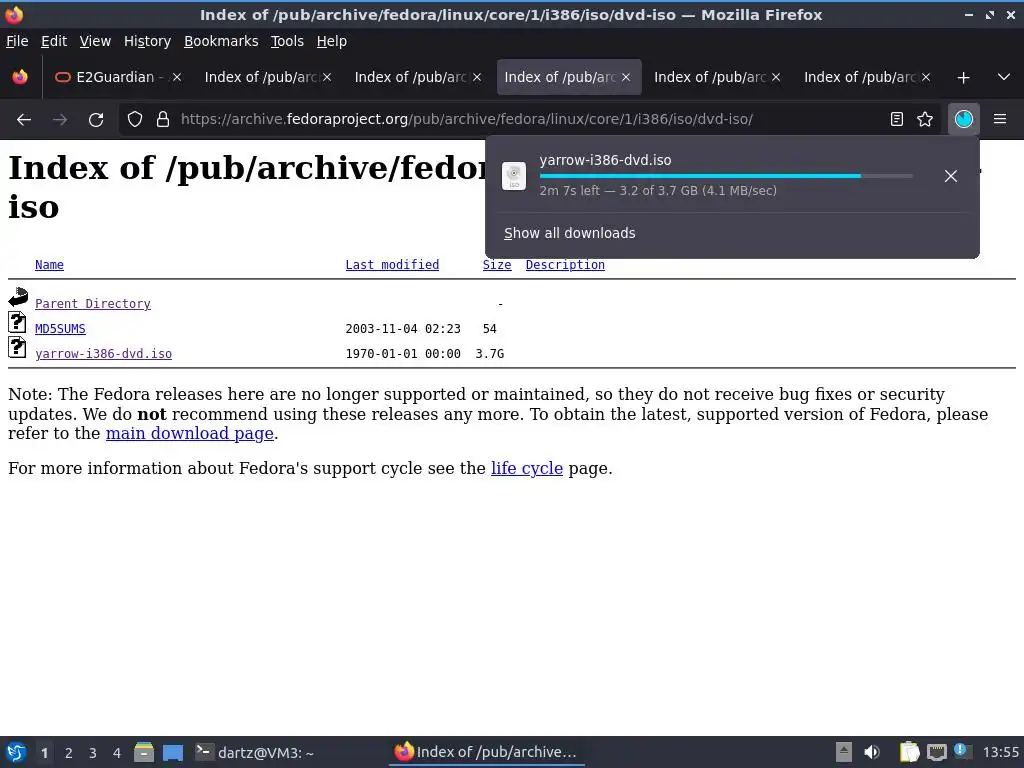Open the File menu

17,41
